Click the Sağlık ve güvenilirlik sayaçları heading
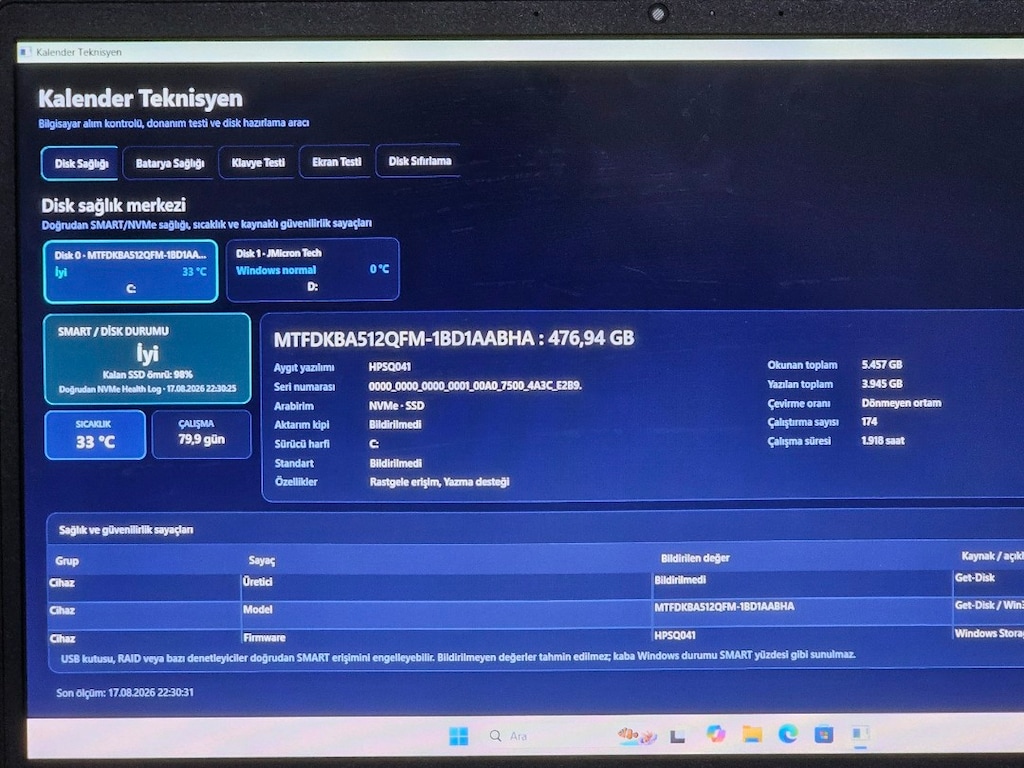Viewport: 1024px width, 768px height. (126, 530)
